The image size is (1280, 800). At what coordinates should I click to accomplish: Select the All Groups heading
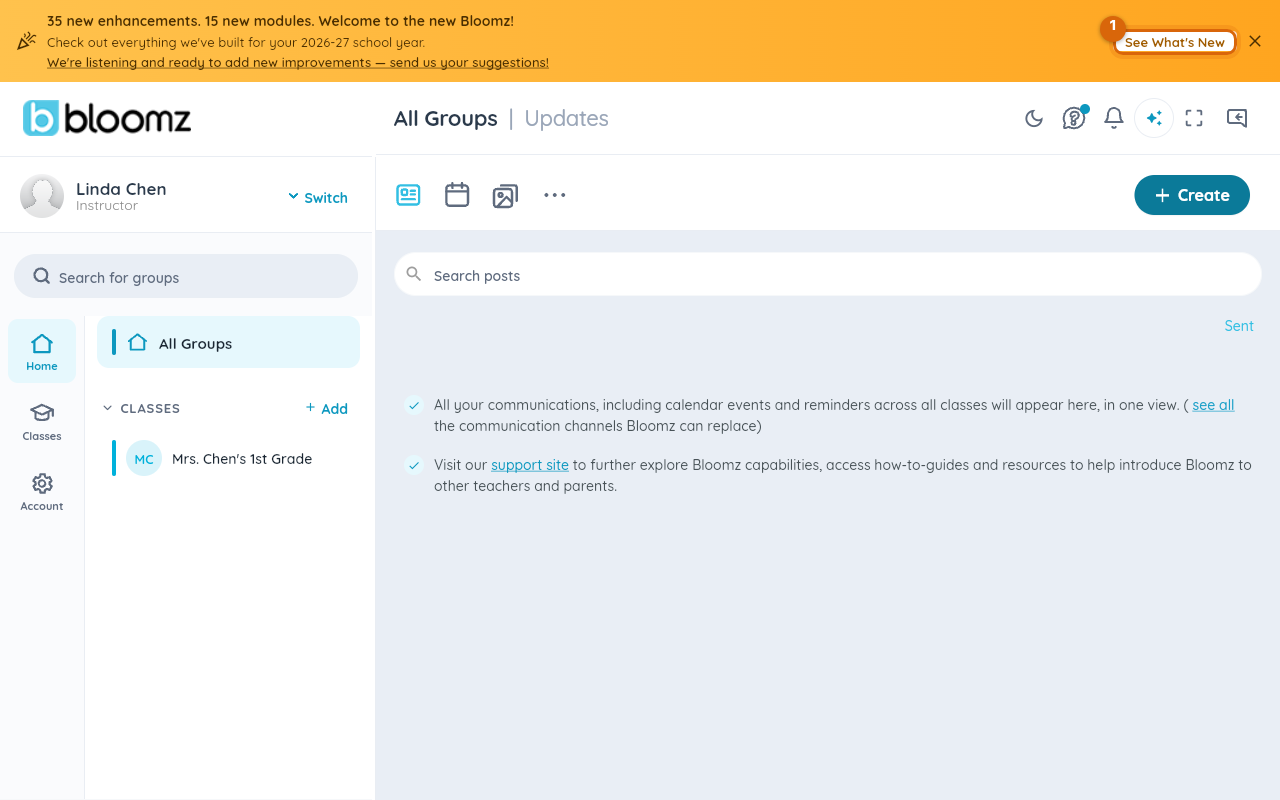click(x=446, y=118)
